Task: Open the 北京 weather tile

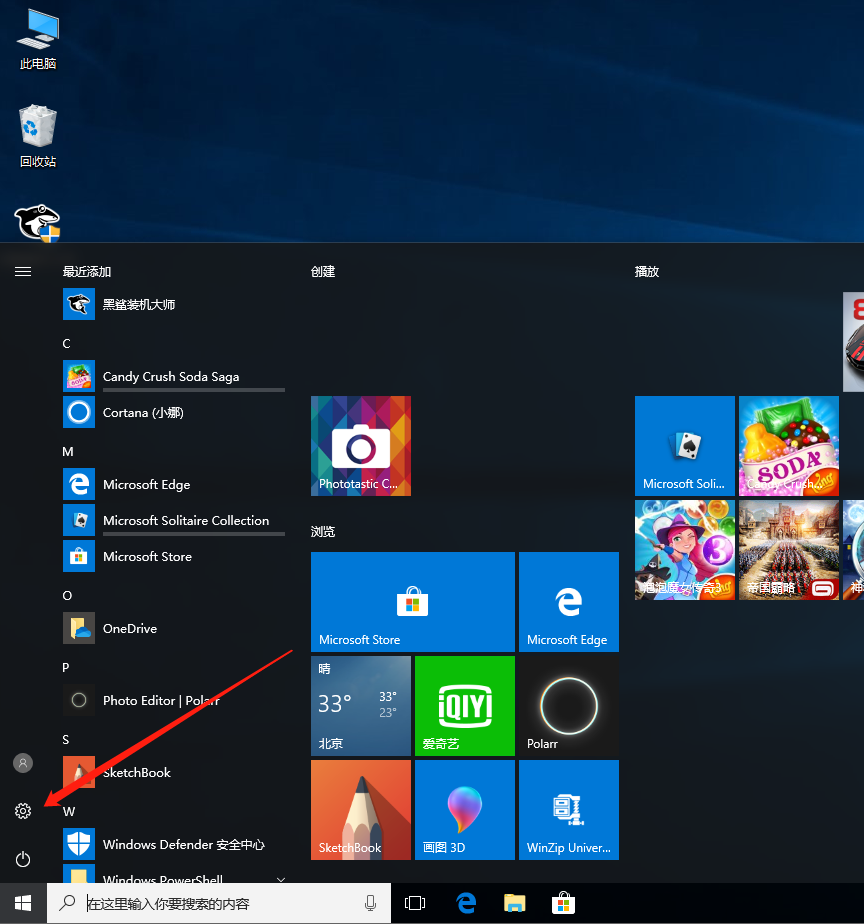Action: (361, 706)
